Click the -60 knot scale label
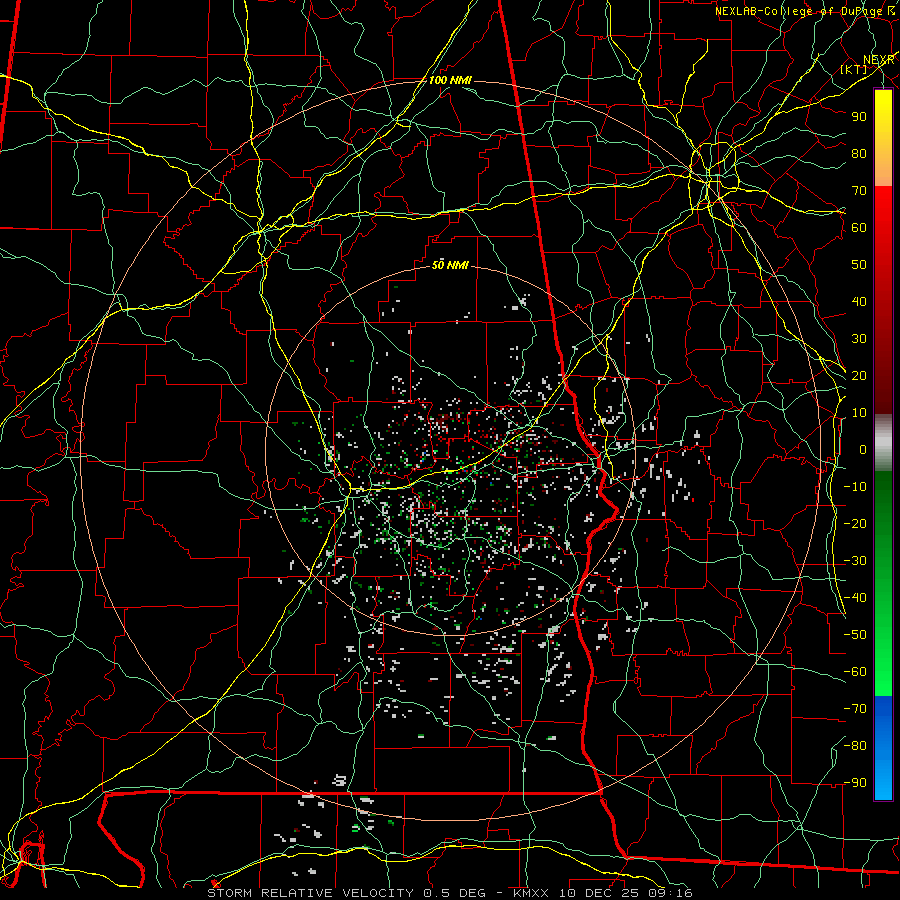Viewport: 900px width, 900px height. (855, 672)
